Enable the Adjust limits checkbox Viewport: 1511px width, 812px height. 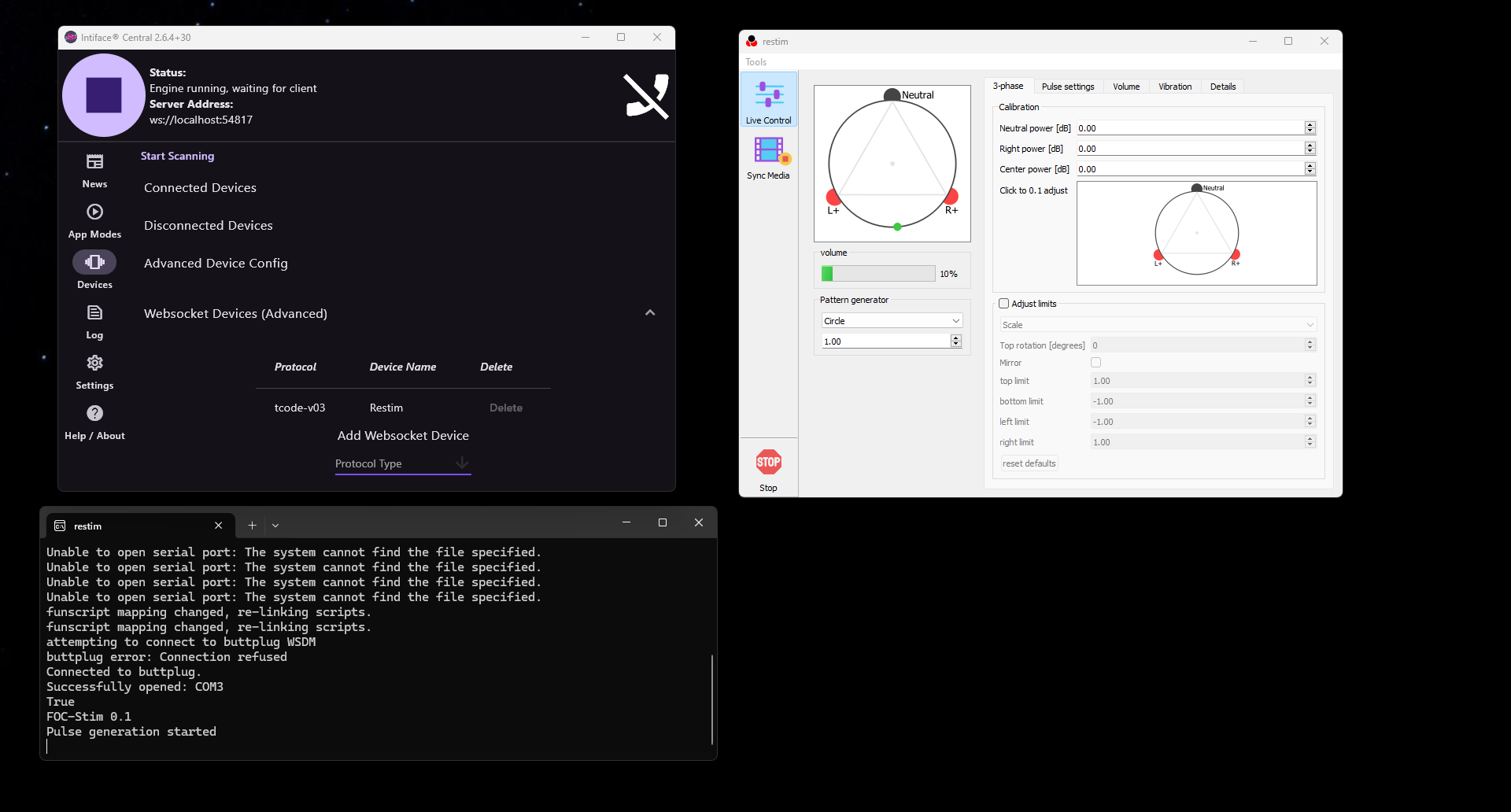[x=1003, y=304]
